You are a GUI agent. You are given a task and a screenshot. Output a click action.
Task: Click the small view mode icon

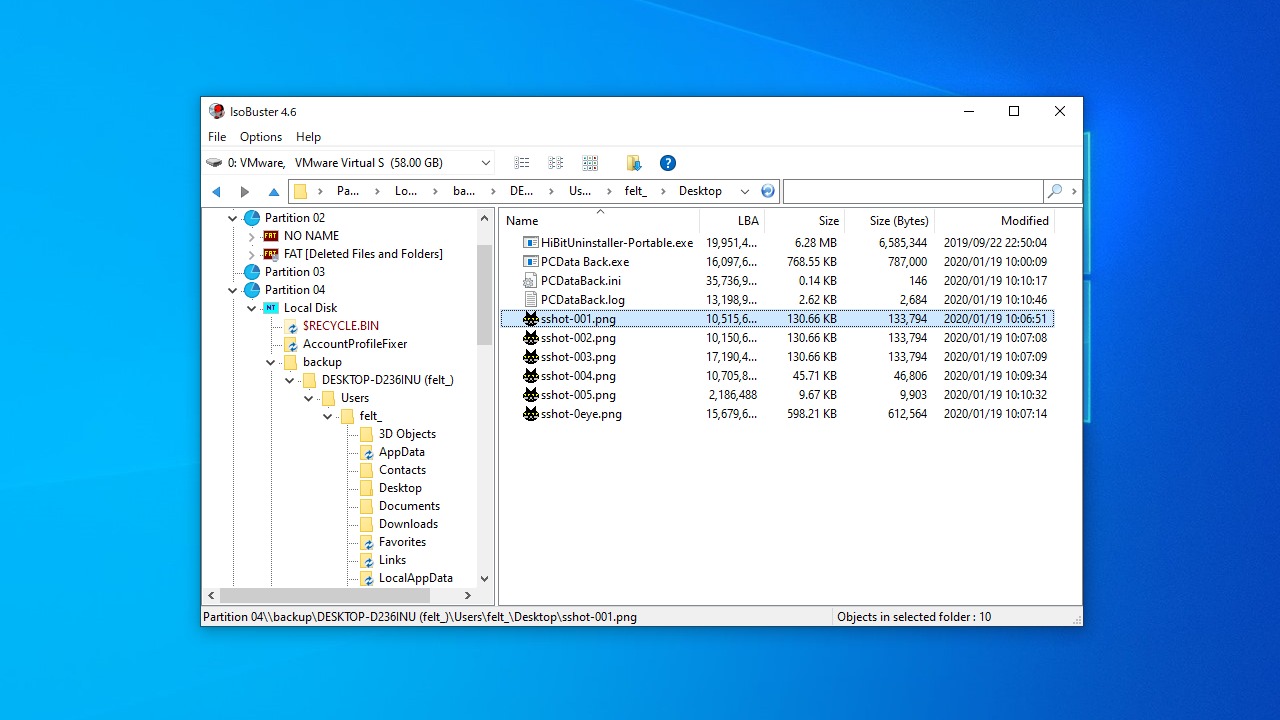[x=522, y=163]
